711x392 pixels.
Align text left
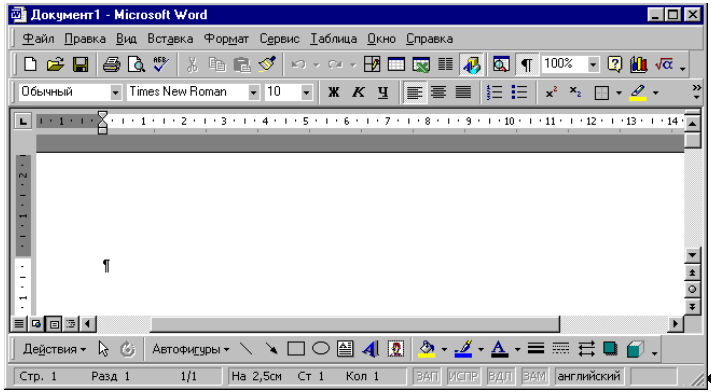[414, 93]
